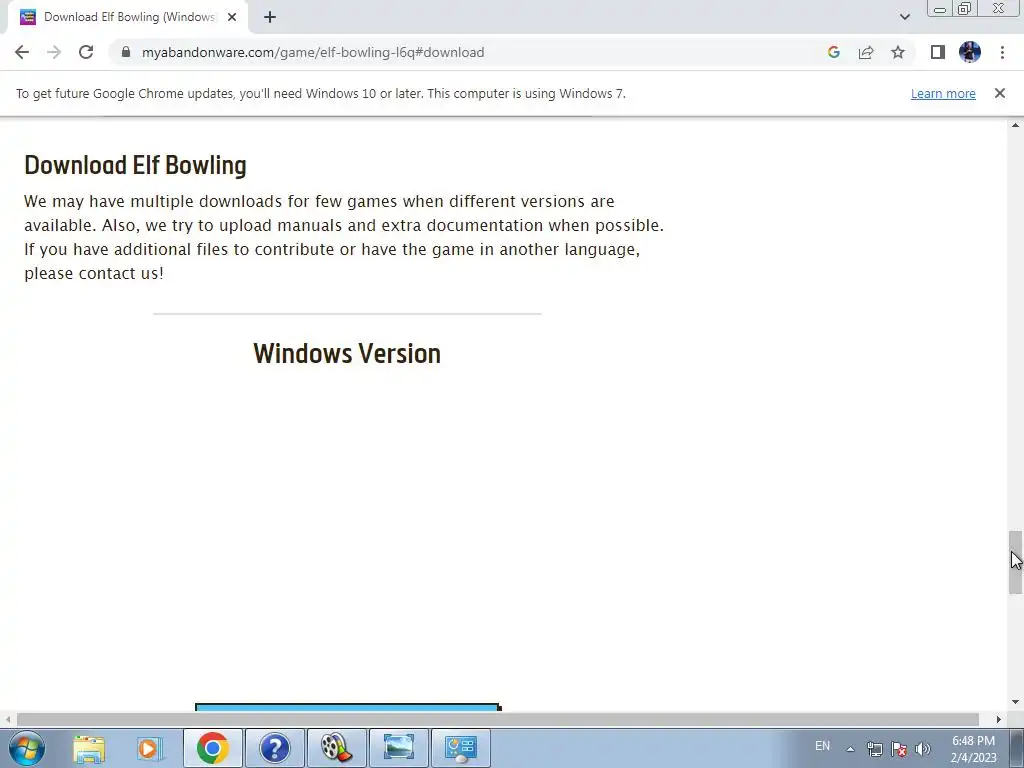The width and height of the screenshot is (1024, 768).
Task: Switch to Chrome in the taskbar
Action: (x=212, y=748)
